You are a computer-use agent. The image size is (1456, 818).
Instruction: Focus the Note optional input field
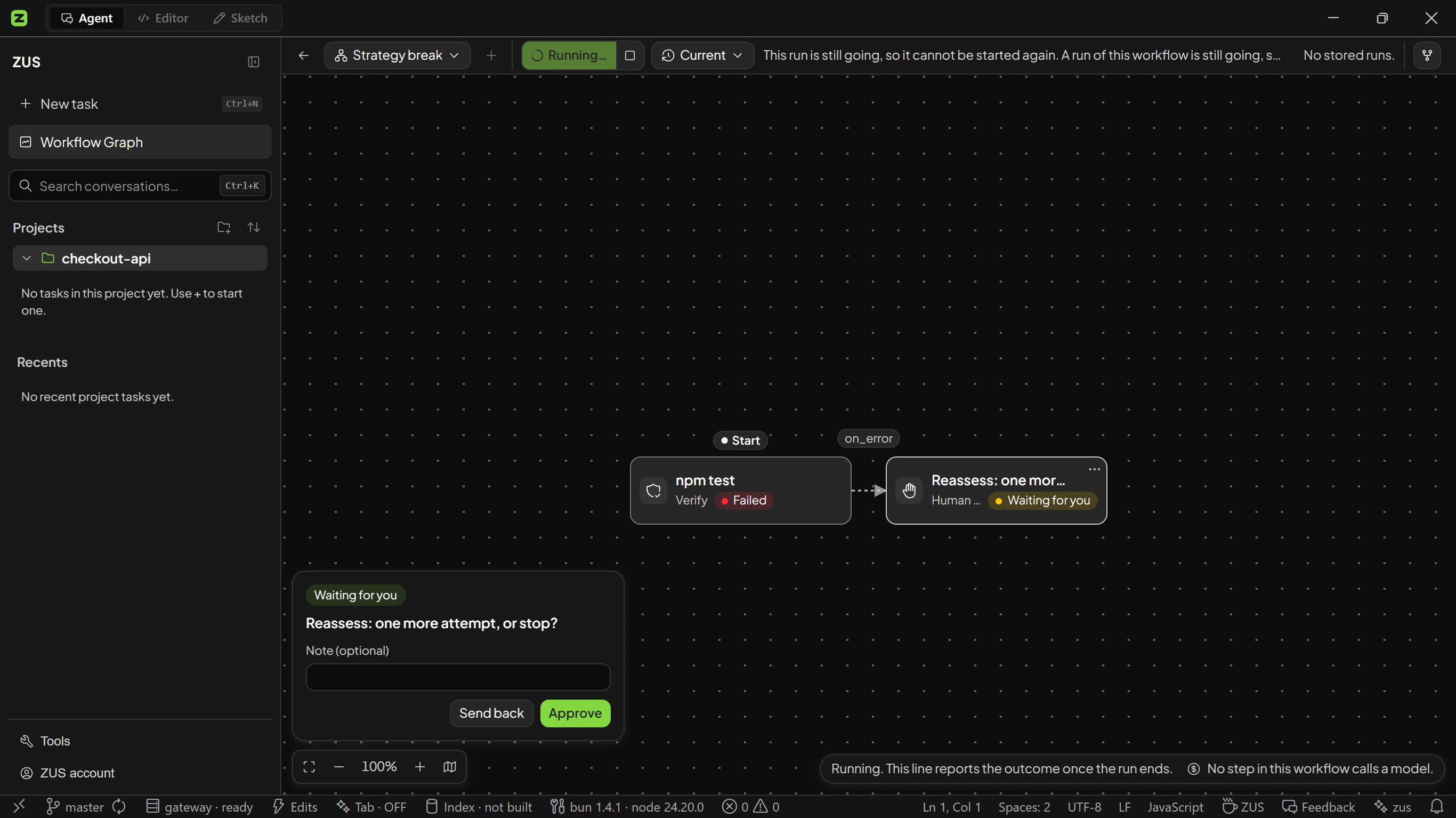point(458,677)
